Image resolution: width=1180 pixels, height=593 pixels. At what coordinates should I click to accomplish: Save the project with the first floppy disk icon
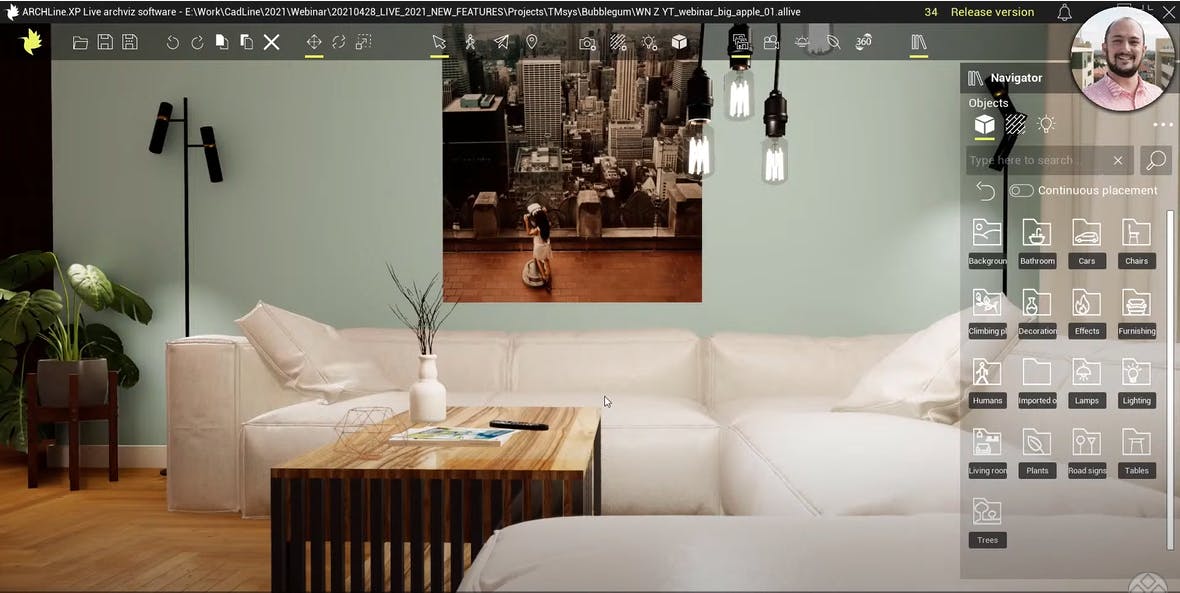tap(105, 42)
